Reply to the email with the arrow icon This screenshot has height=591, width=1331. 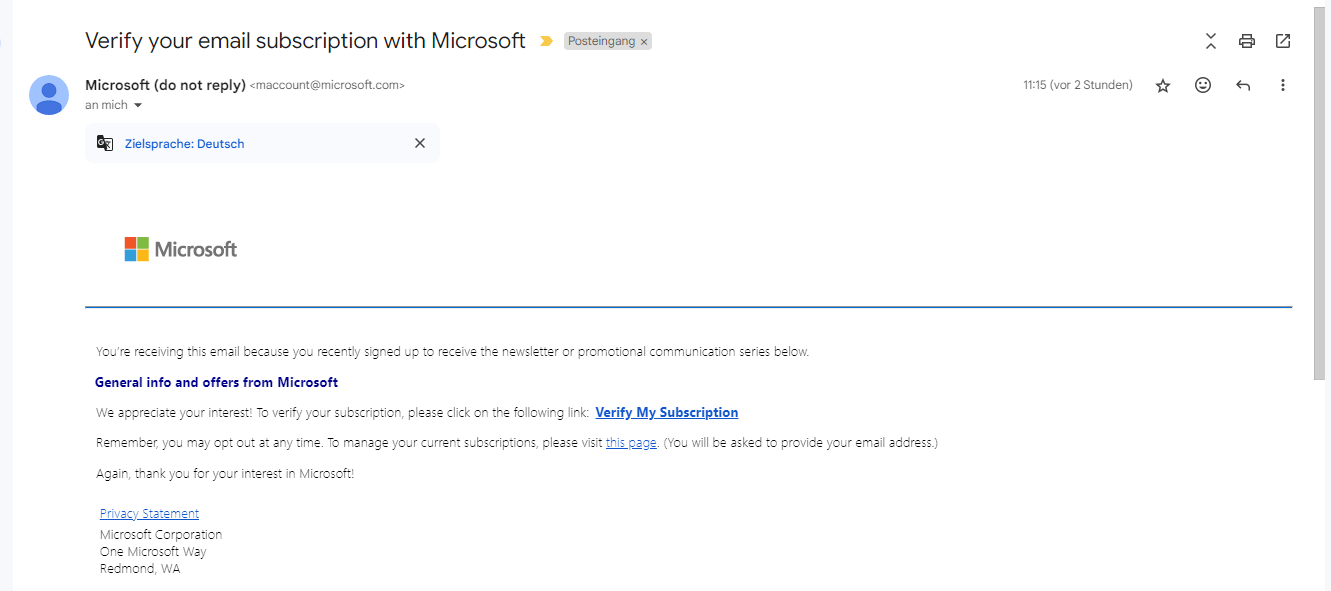[1243, 86]
